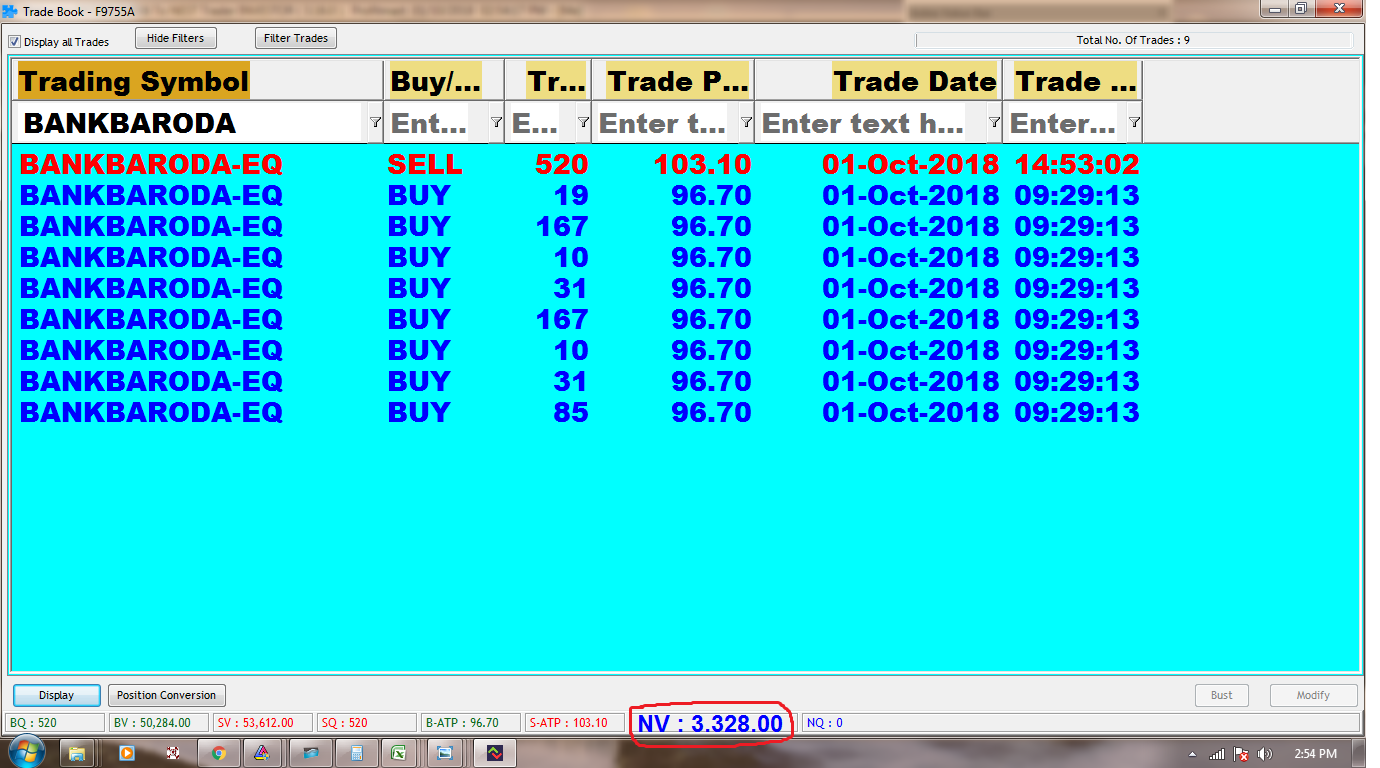Open filter dropdown for Trading Symbol column
Viewport: 1380px width, 768px height.
(375, 122)
